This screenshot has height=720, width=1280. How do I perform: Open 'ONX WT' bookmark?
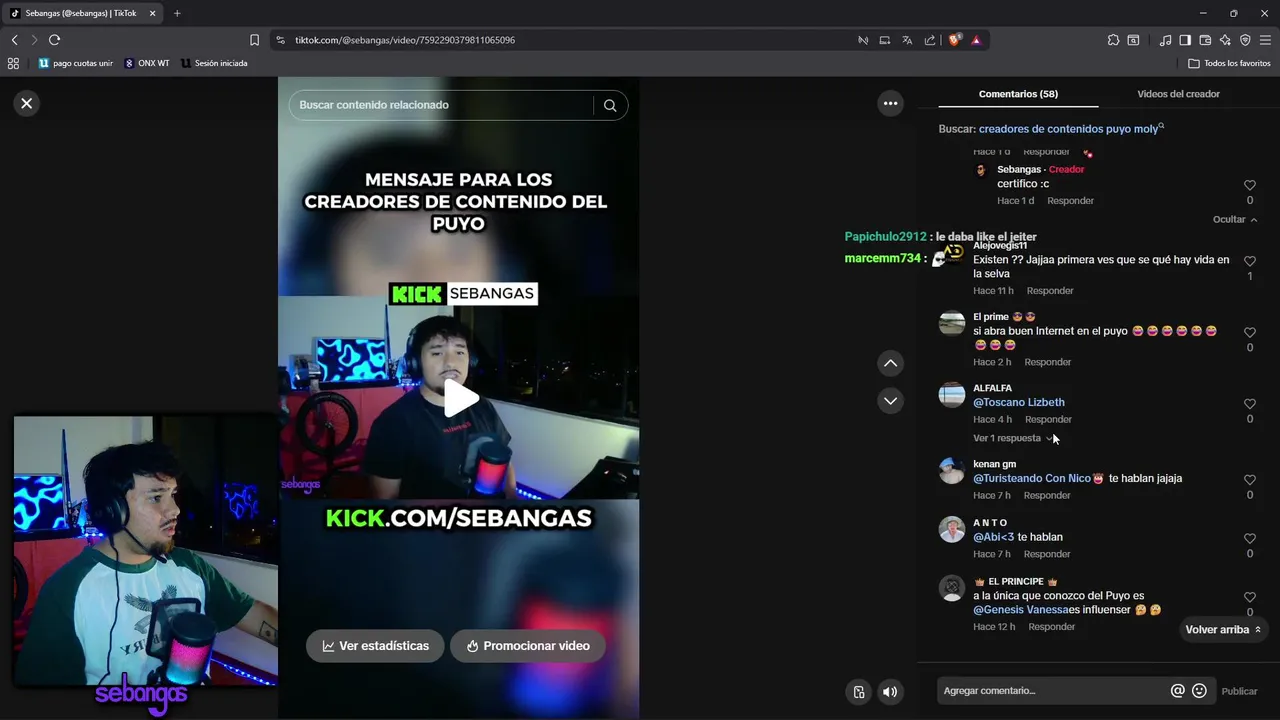147,63
